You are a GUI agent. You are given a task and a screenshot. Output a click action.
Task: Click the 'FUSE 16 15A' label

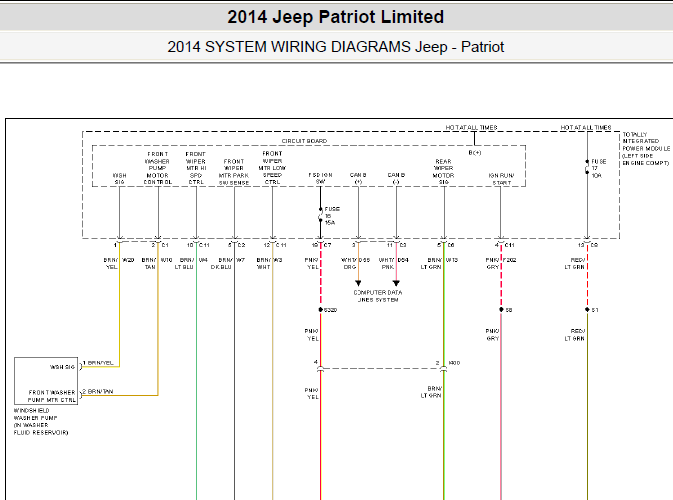[x=332, y=216]
